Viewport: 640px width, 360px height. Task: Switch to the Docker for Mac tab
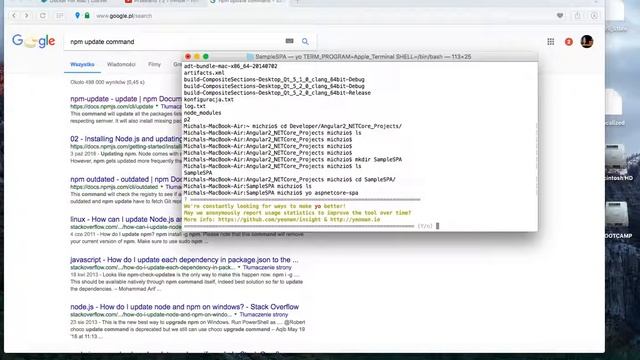tap(76, 2)
